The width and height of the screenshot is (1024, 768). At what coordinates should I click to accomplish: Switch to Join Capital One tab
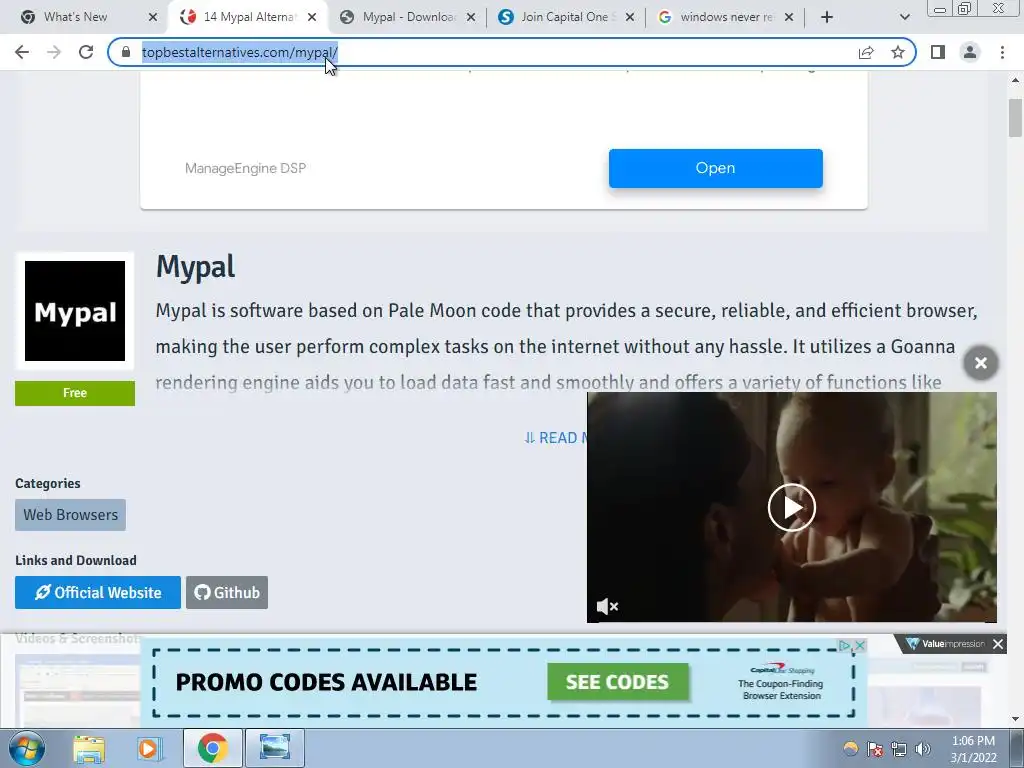point(567,17)
